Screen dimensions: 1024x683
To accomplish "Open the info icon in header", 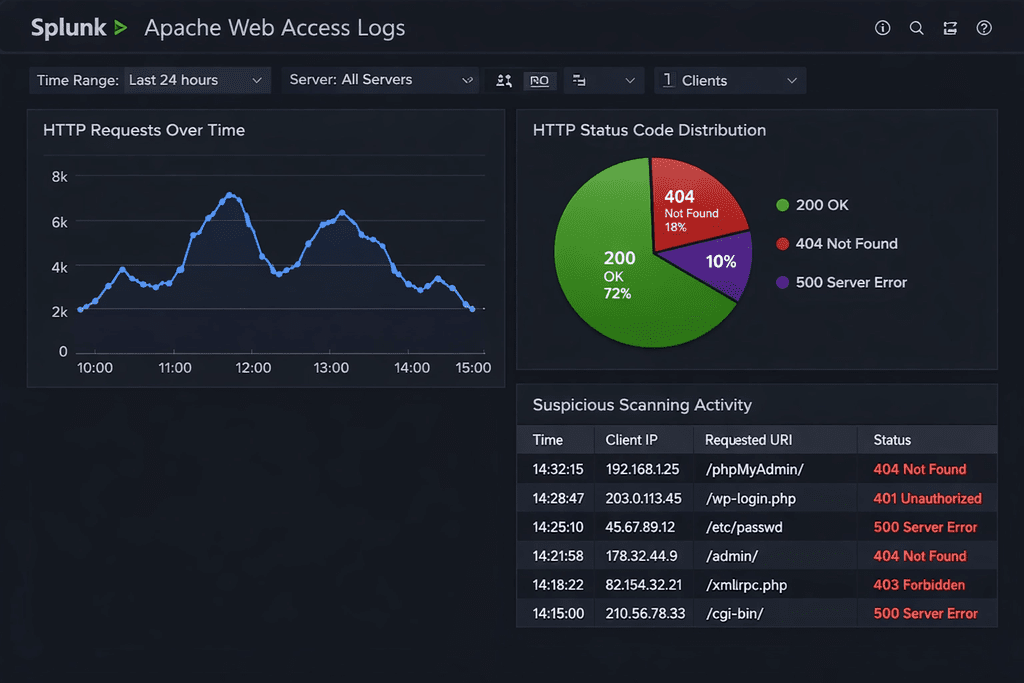I will (x=882, y=28).
